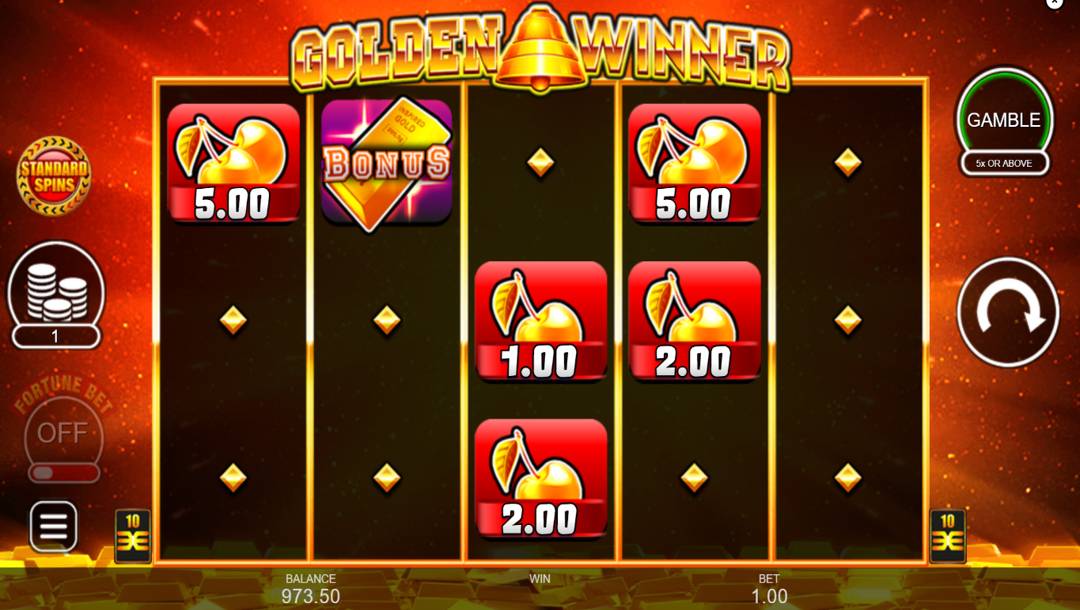Select the 2.00 cherry on reel four
1080x610 pixels.
[x=694, y=321]
